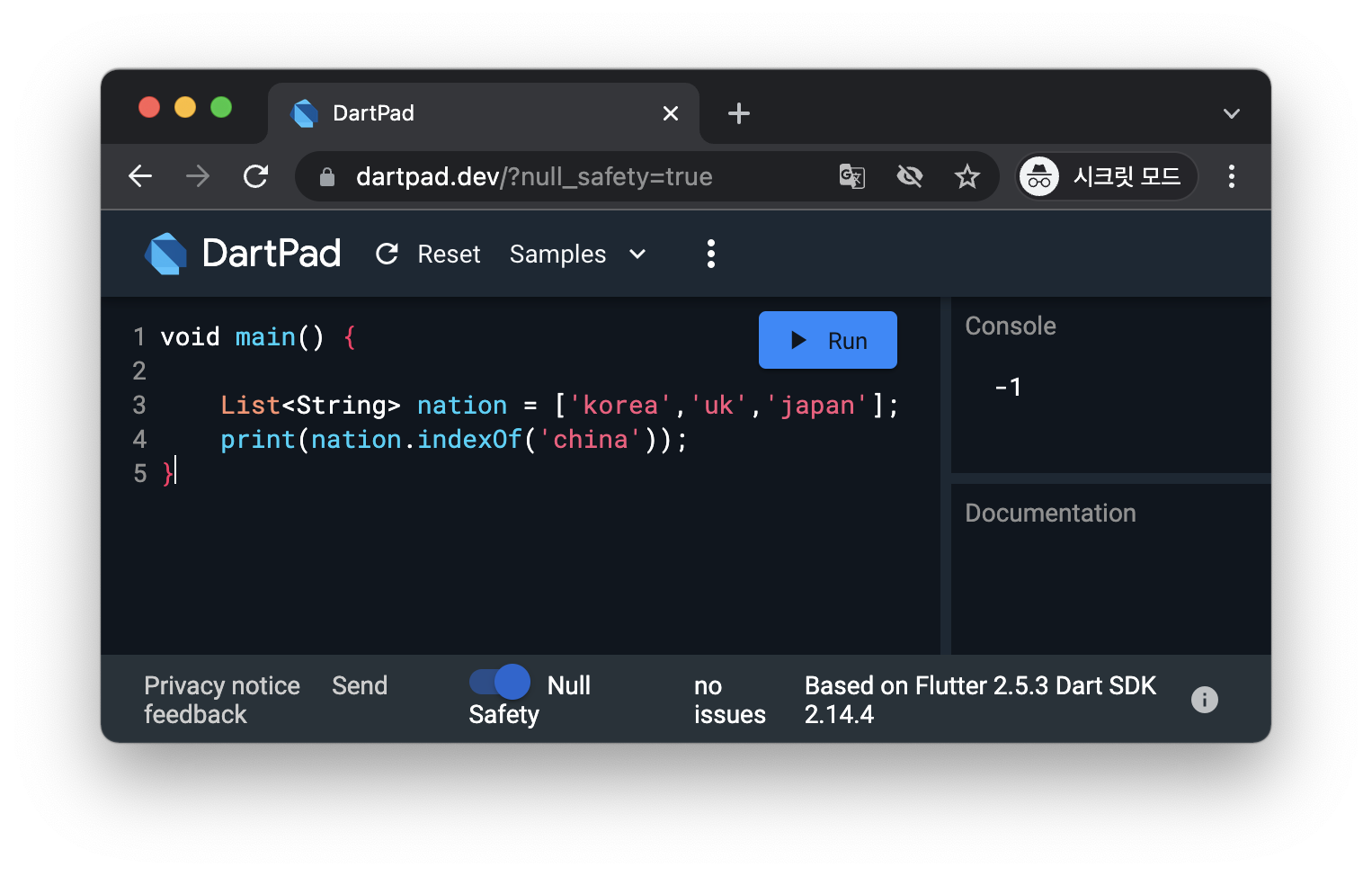Image resolution: width=1372 pixels, height=876 pixels.
Task: Click the 'japan' string in code
Action: coord(817,405)
